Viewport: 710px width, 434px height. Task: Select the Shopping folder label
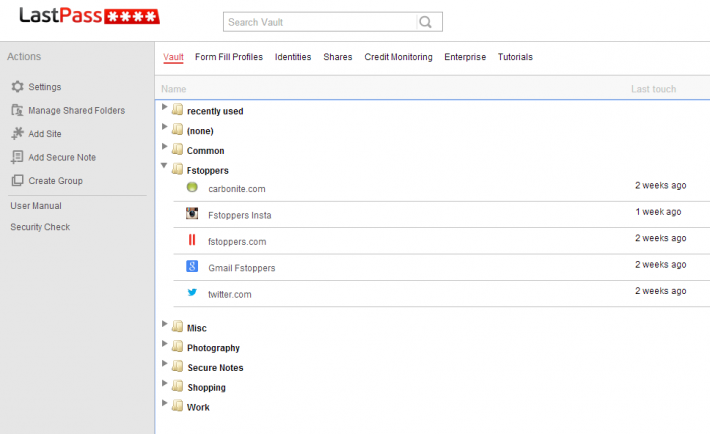tap(206, 388)
